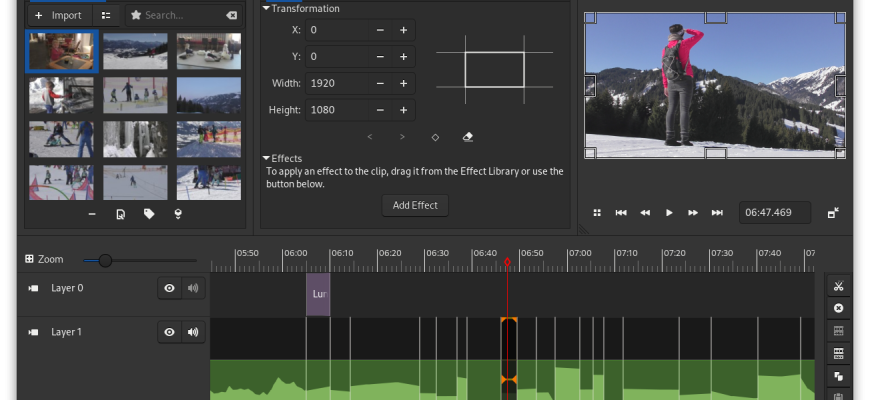Image resolution: width=870 pixels, height=400 pixels.
Task: Select the first video thumbnail in the media library
Action: (x=62, y=51)
